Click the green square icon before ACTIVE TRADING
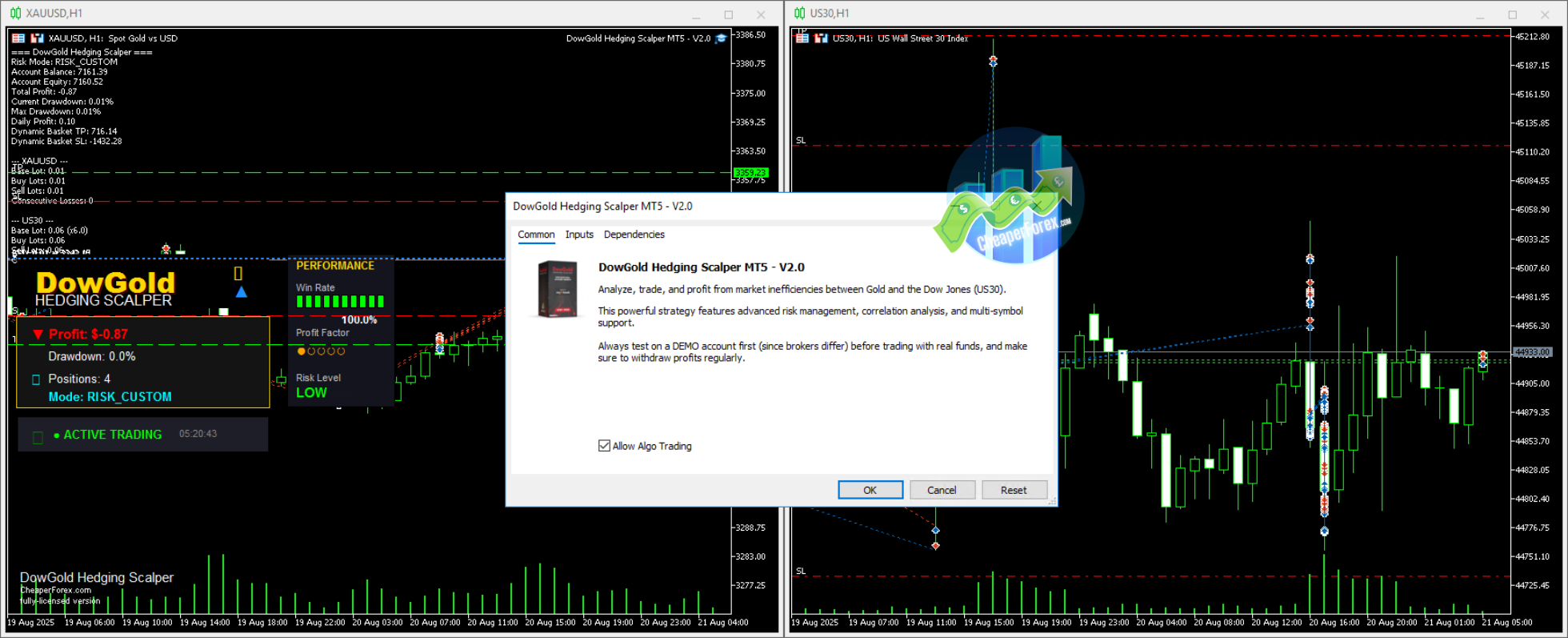The width and height of the screenshot is (1568, 638). 38,437
